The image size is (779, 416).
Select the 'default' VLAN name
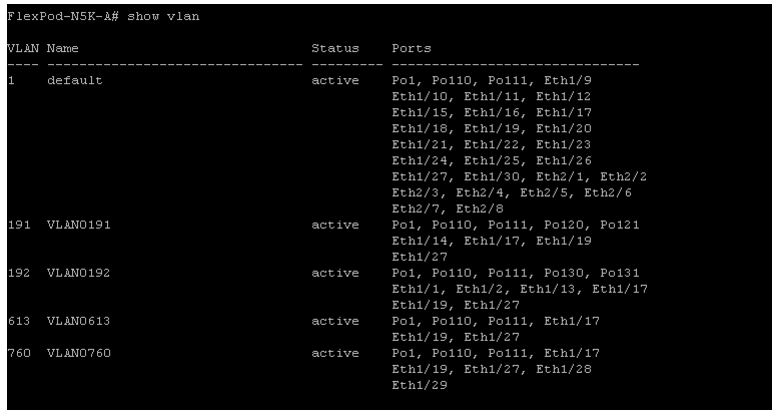click(x=75, y=81)
